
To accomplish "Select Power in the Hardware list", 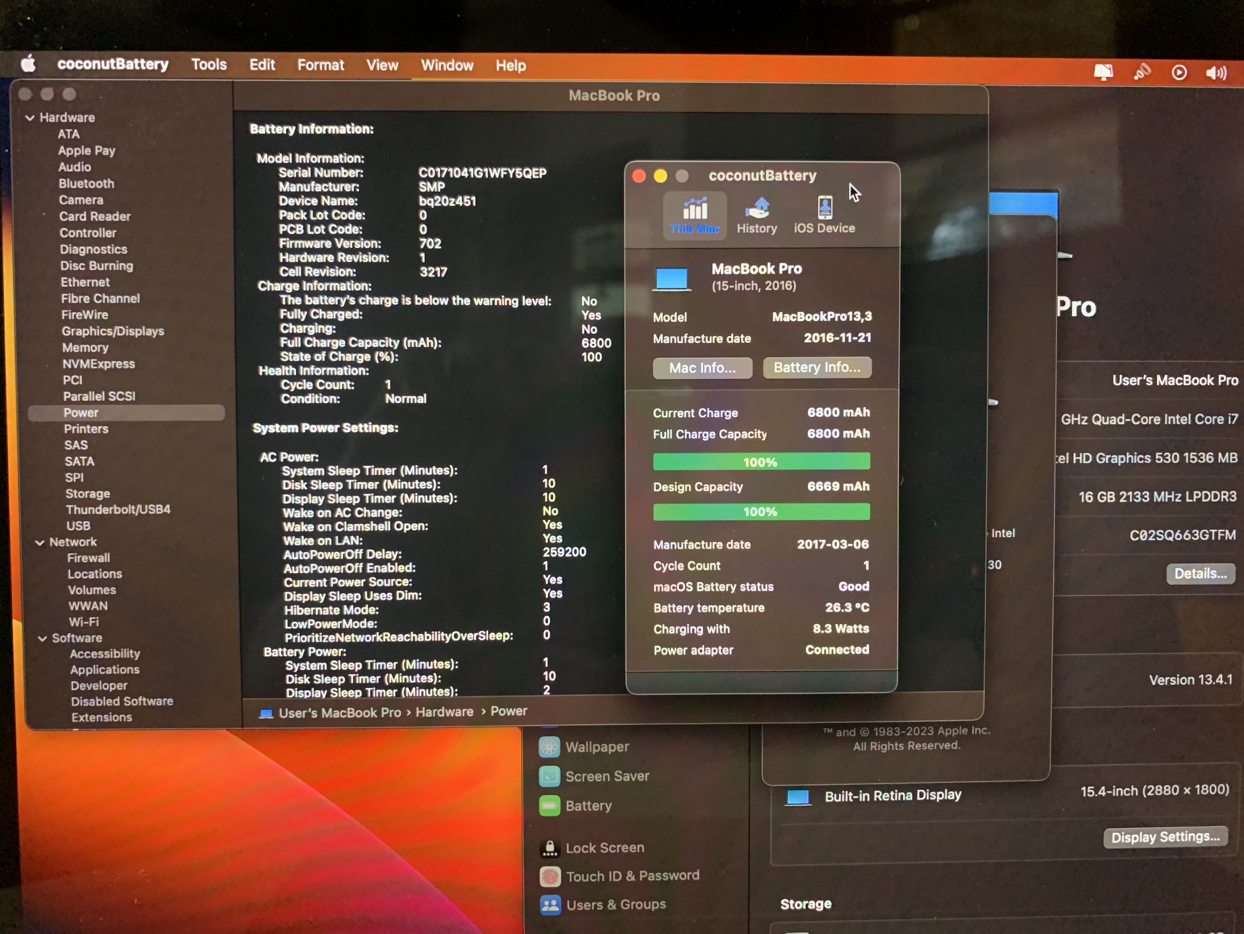I will pos(126,413).
